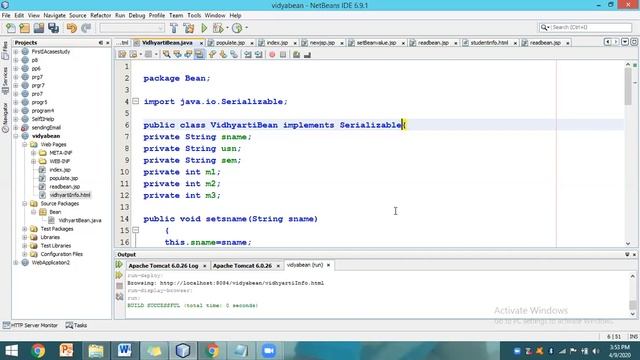The height and width of the screenshot is (360, 640).
Task: Click the Open Project toolbar icon
Action: point(39,28)
